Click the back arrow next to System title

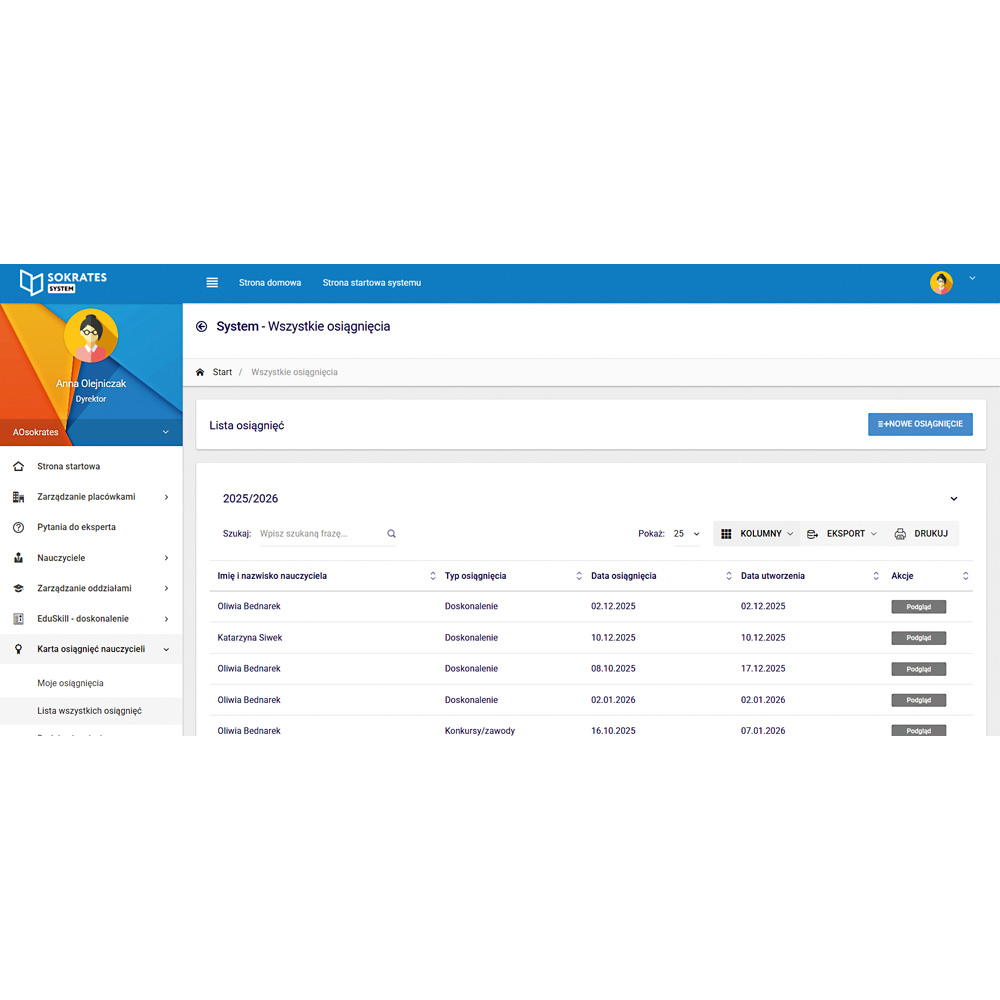tap(201, 327)
